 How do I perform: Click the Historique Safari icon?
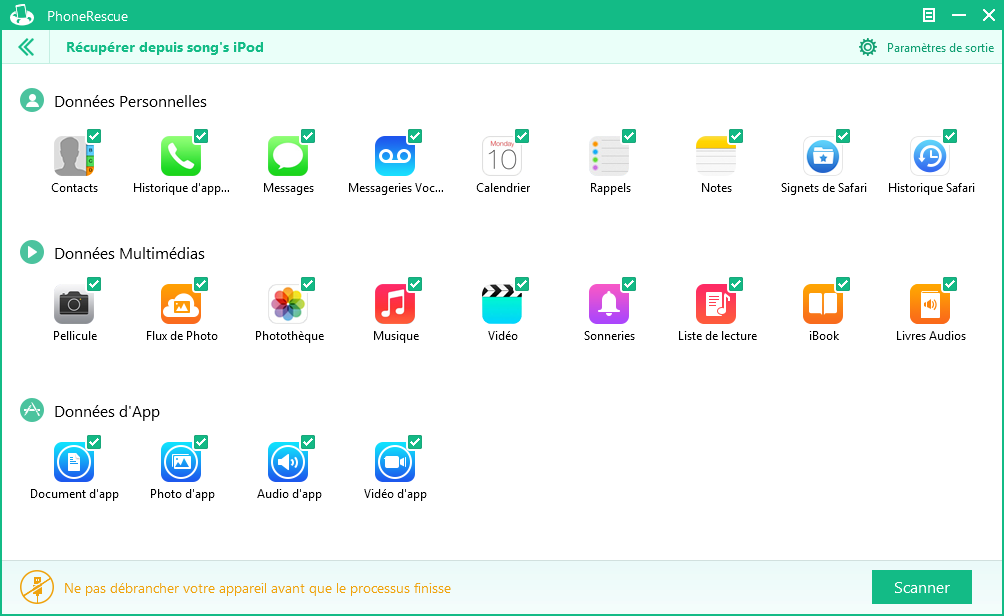(930, 156)
